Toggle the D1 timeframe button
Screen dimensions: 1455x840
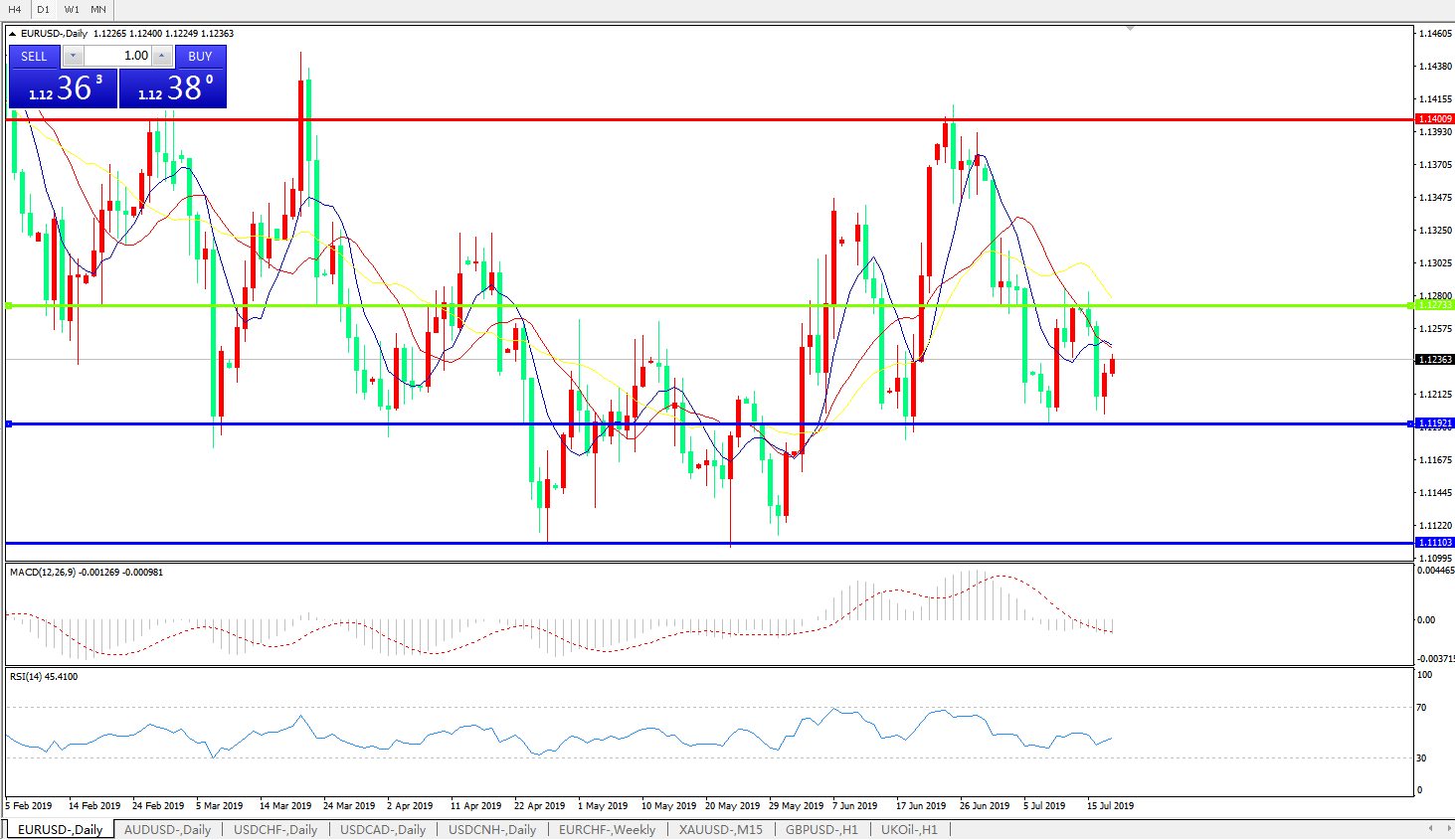click(x=43, y=9)
